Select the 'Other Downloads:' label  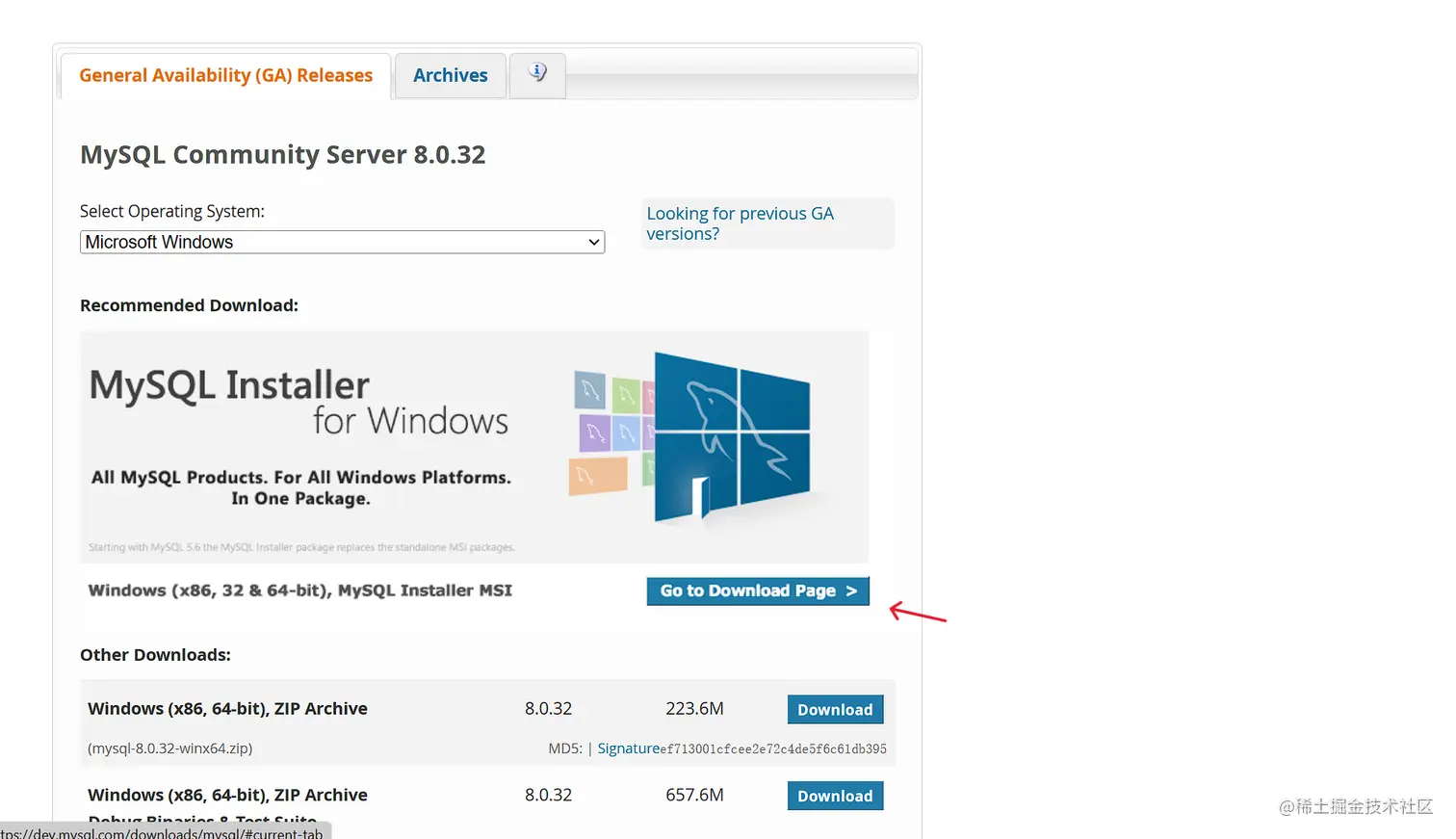point(155,655)
